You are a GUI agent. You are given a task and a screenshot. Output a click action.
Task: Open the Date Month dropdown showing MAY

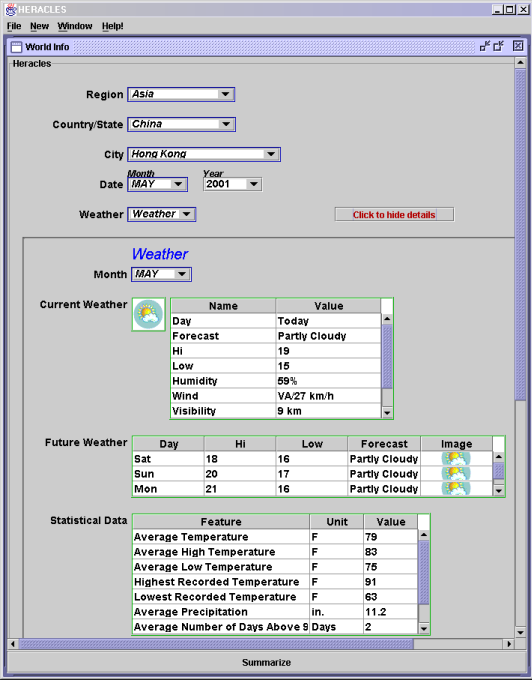tap(157, 184)
